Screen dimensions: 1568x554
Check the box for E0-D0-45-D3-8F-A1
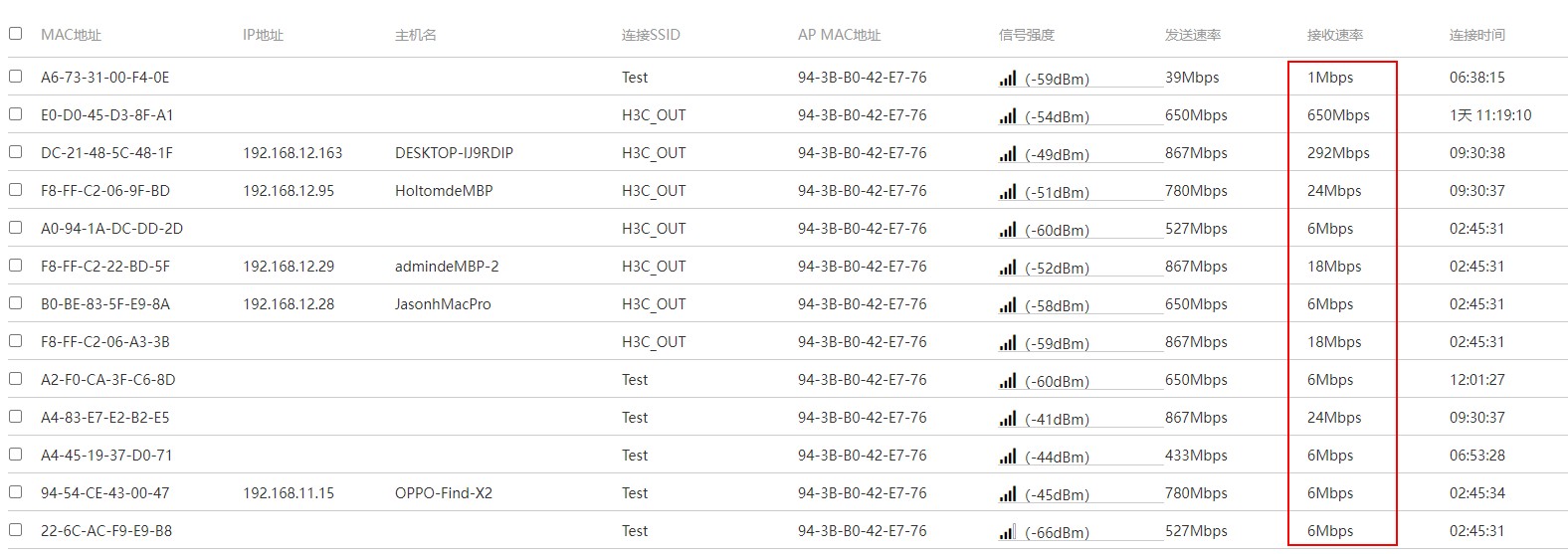[x=15, y=114]
